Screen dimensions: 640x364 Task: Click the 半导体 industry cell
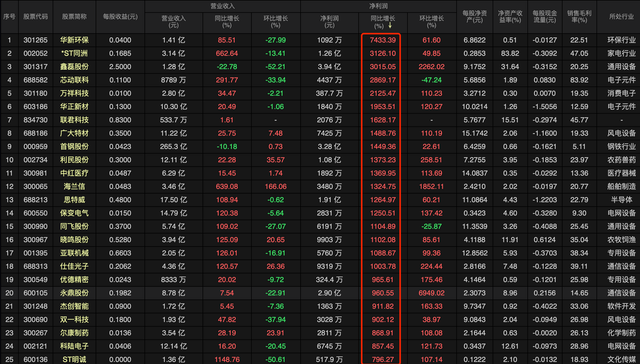(x=621, y=200)
